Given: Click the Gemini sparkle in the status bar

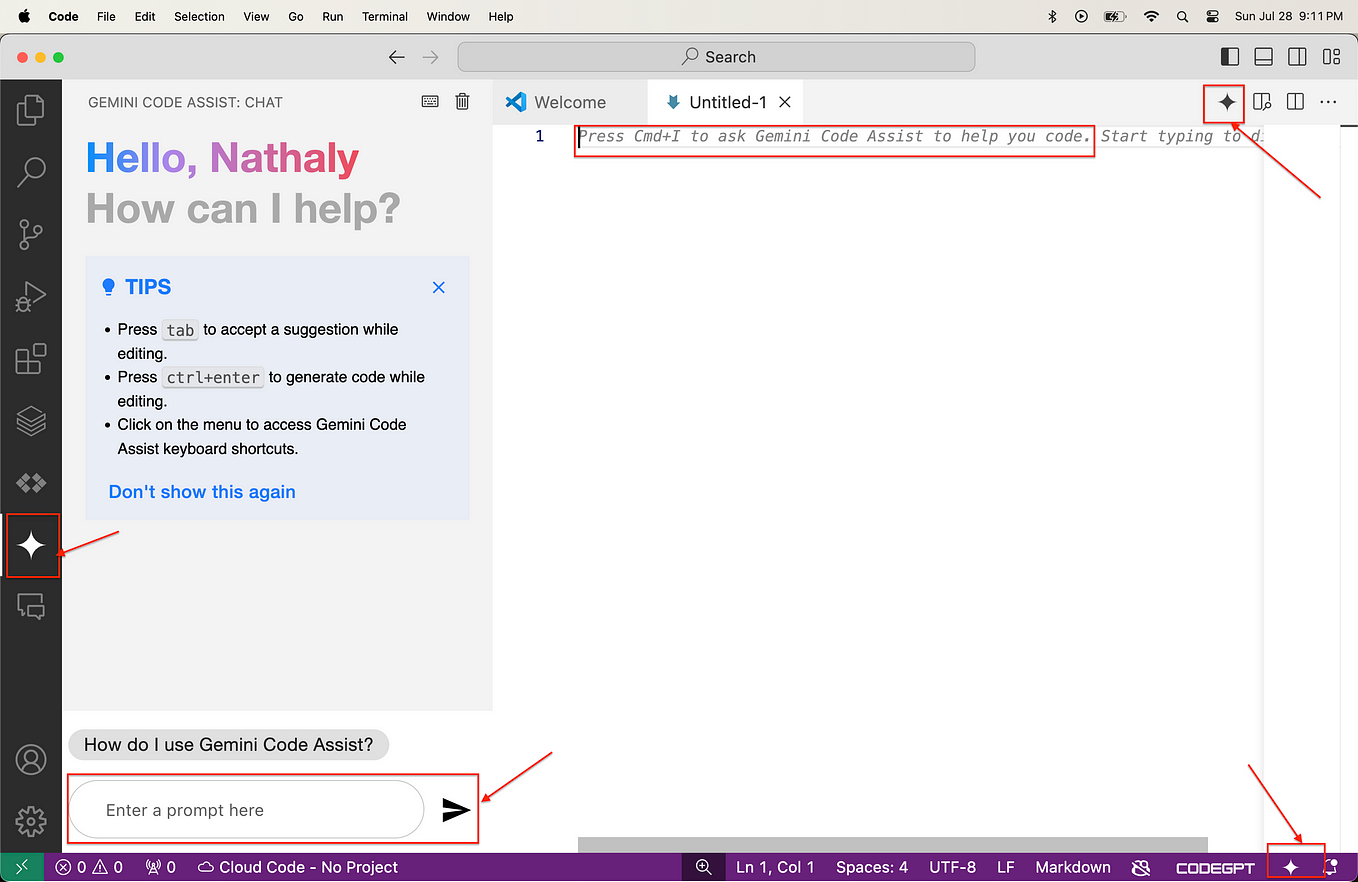Looking at the screenshot, I should pyautogui.click(x=1291, y=867).
